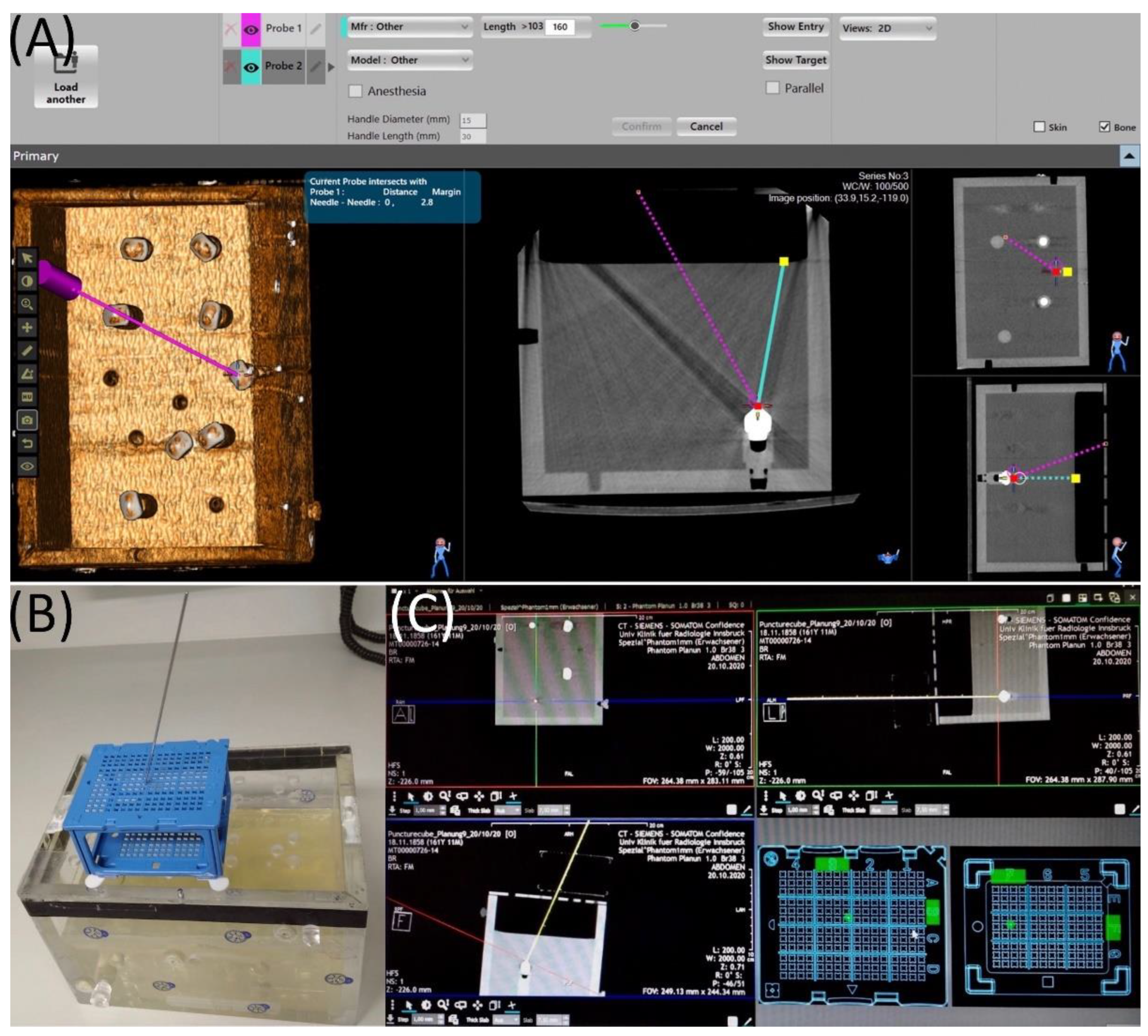The width and height of the screenshot is (1148, 1036).
Task: Toggle Probe 1 visibility eye
Action: click(x=250, y=28)
